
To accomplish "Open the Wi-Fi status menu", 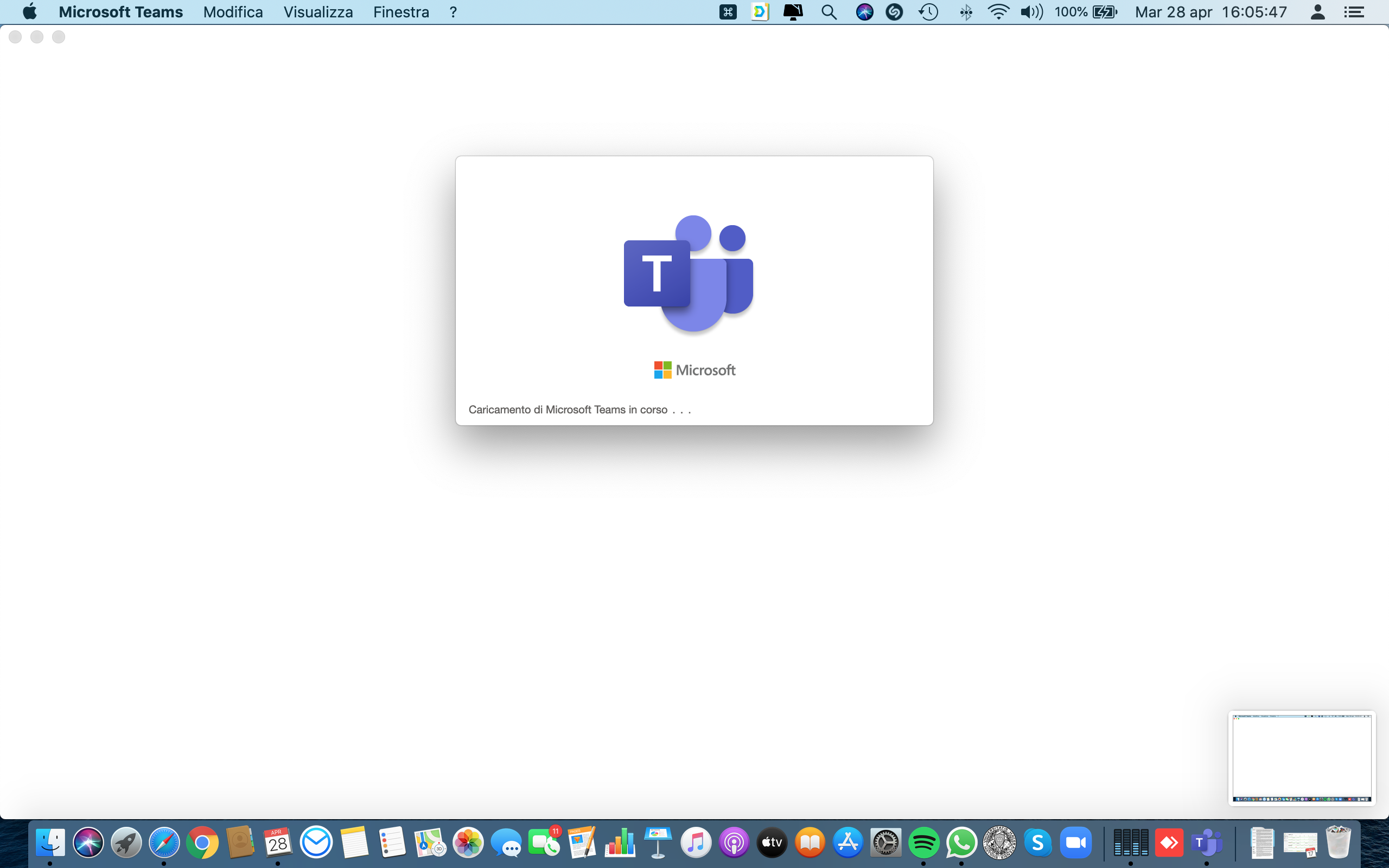I will point(999,12).
